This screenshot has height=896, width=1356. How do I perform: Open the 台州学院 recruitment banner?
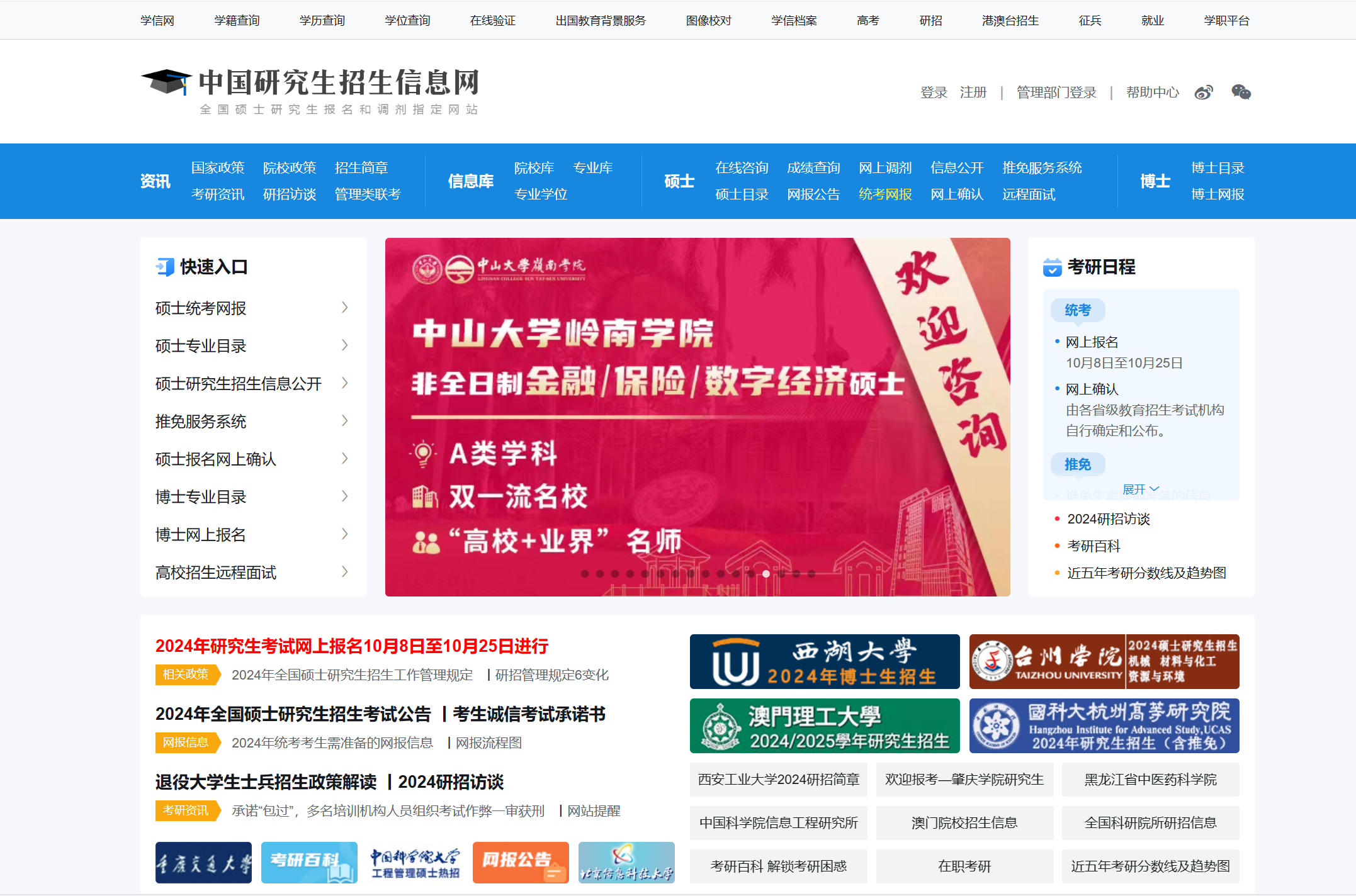(1104, 661)
